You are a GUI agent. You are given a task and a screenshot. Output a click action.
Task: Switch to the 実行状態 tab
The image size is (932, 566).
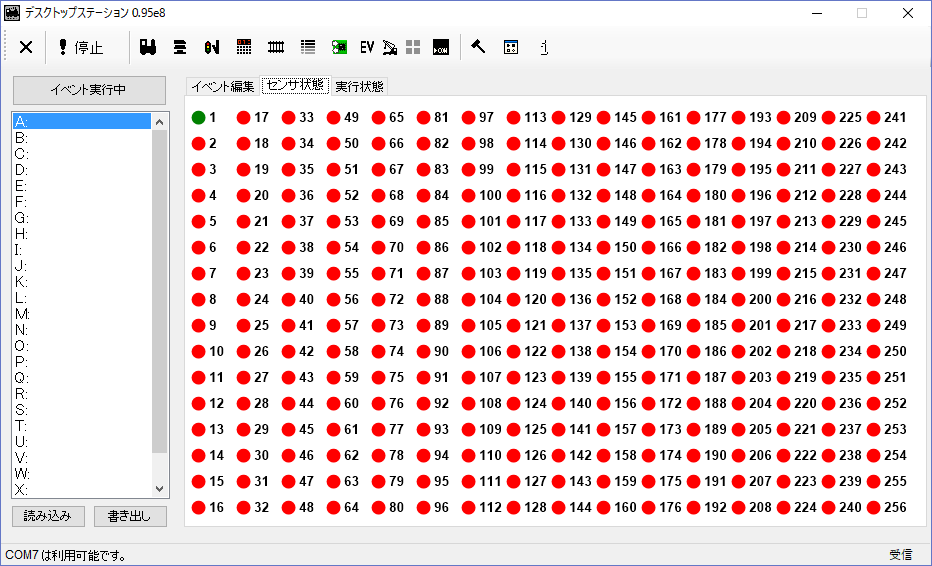pyautogui.click(x=360, y=87)
